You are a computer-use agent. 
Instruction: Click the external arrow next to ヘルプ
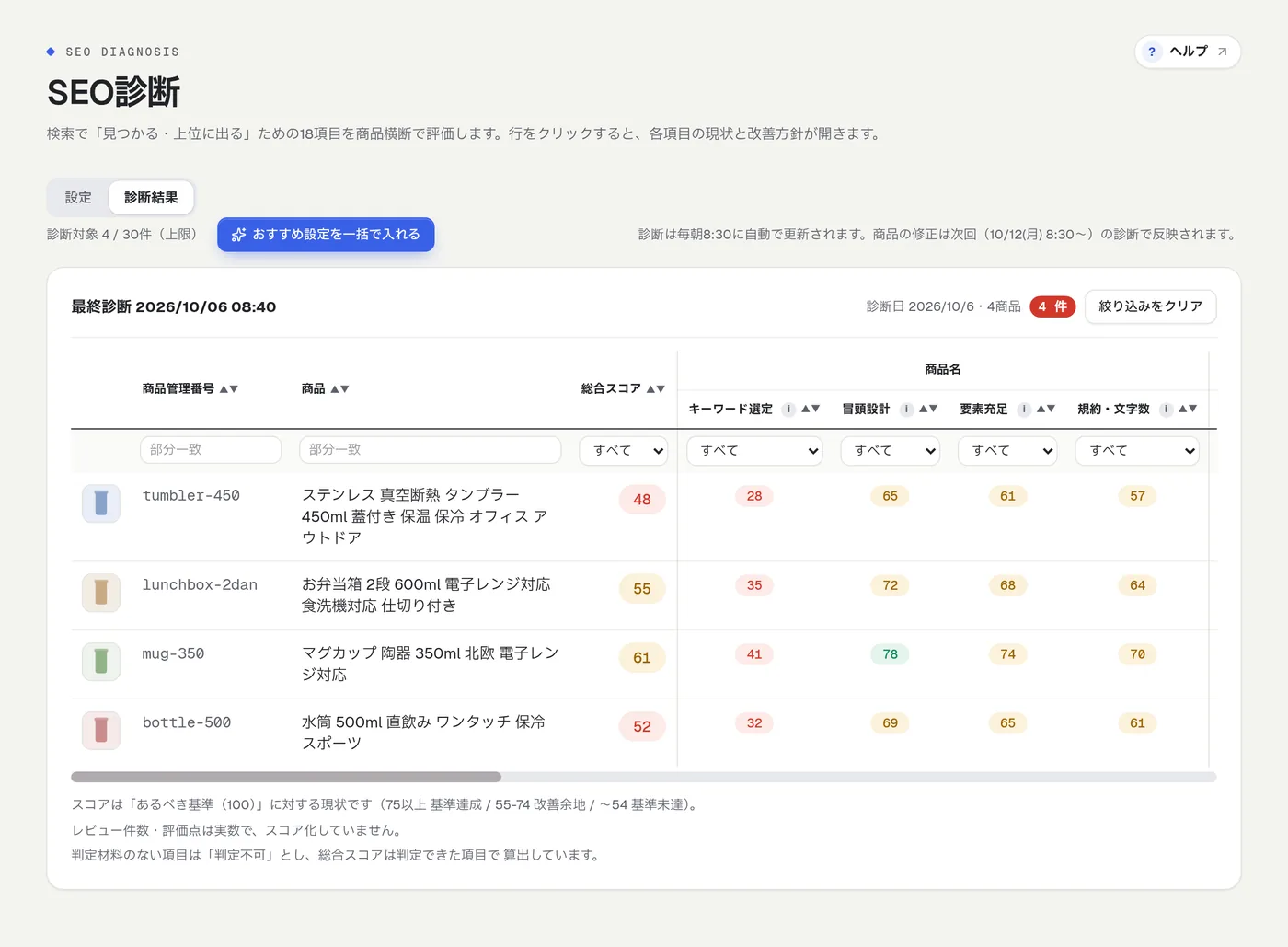[1222, 52]
